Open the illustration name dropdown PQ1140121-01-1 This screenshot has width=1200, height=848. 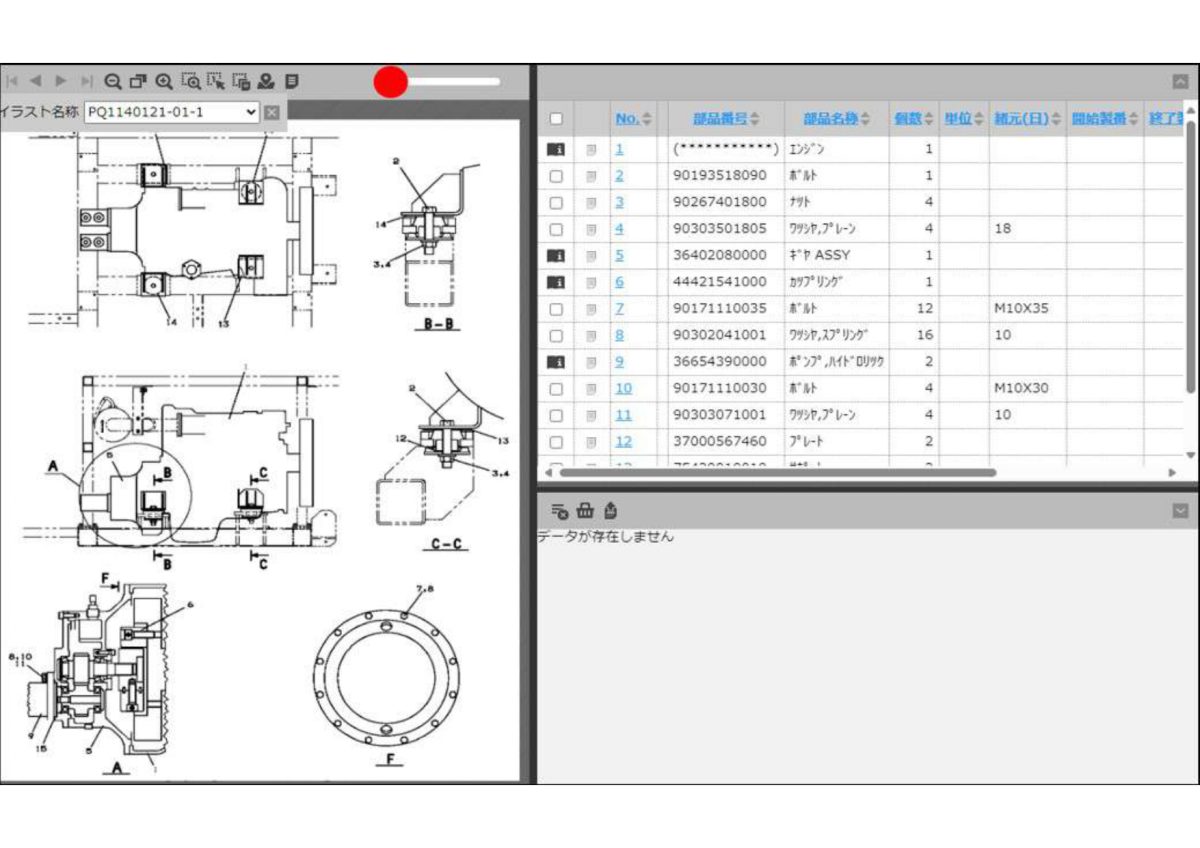click(172, 112)
